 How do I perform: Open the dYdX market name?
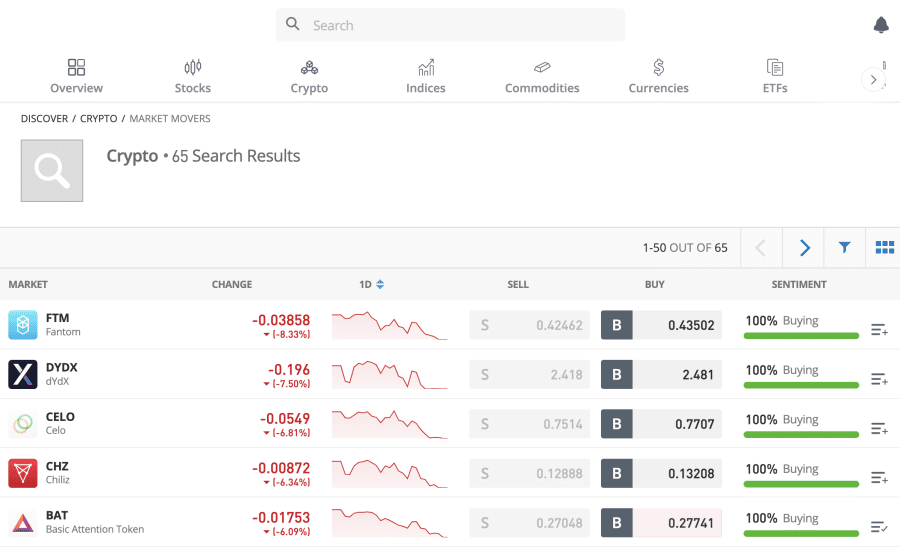57,381
